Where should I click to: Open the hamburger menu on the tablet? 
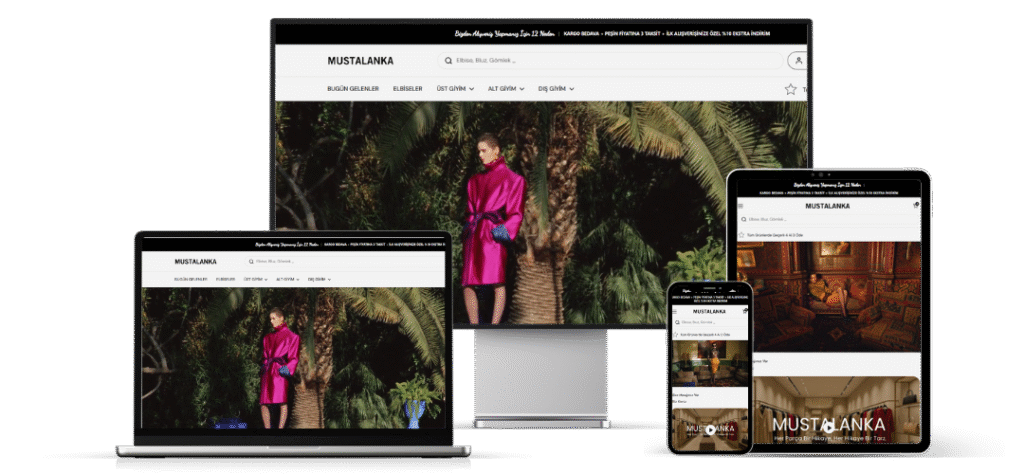point(741,206)
